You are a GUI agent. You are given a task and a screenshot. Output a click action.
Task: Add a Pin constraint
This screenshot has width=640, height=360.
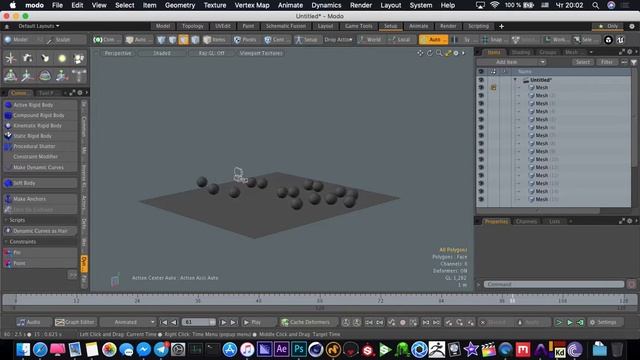[40, 252]
